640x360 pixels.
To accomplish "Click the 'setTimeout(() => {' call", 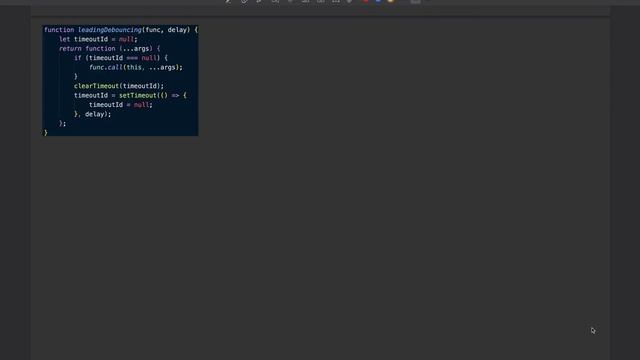I will (153, 96).
